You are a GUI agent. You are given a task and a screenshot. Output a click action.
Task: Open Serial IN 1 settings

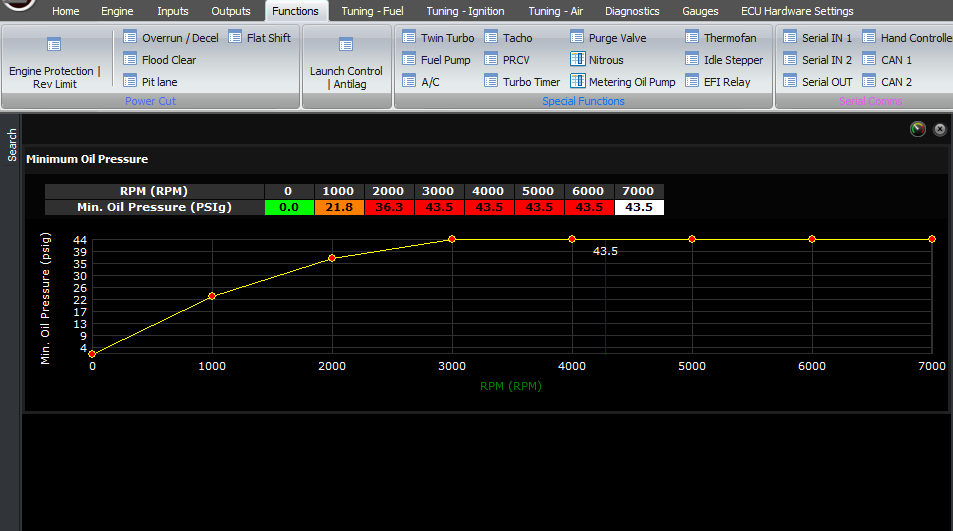[817, 38]
